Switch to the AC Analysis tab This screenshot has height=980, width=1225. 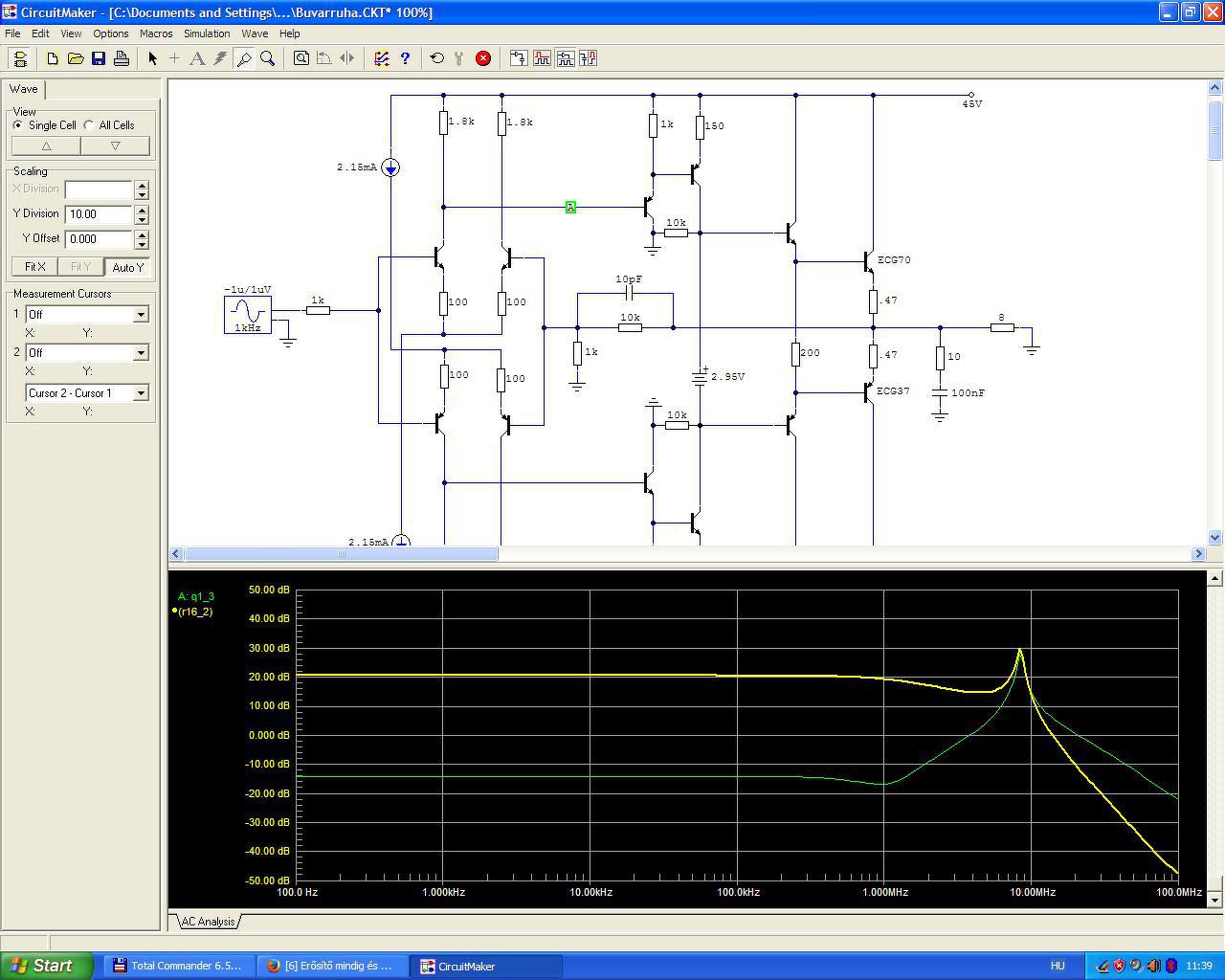pos(208,922)
